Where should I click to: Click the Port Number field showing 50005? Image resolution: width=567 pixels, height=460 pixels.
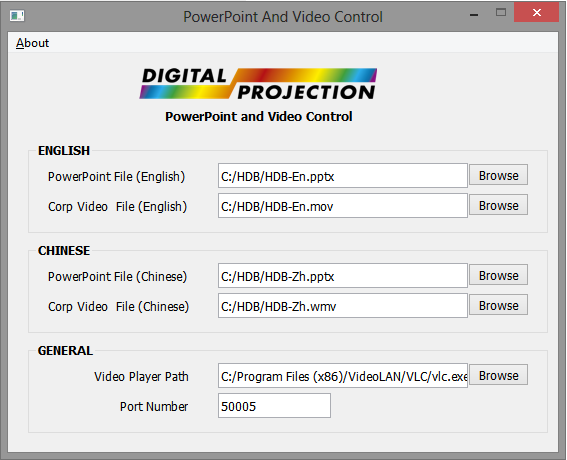pos(274,406)
